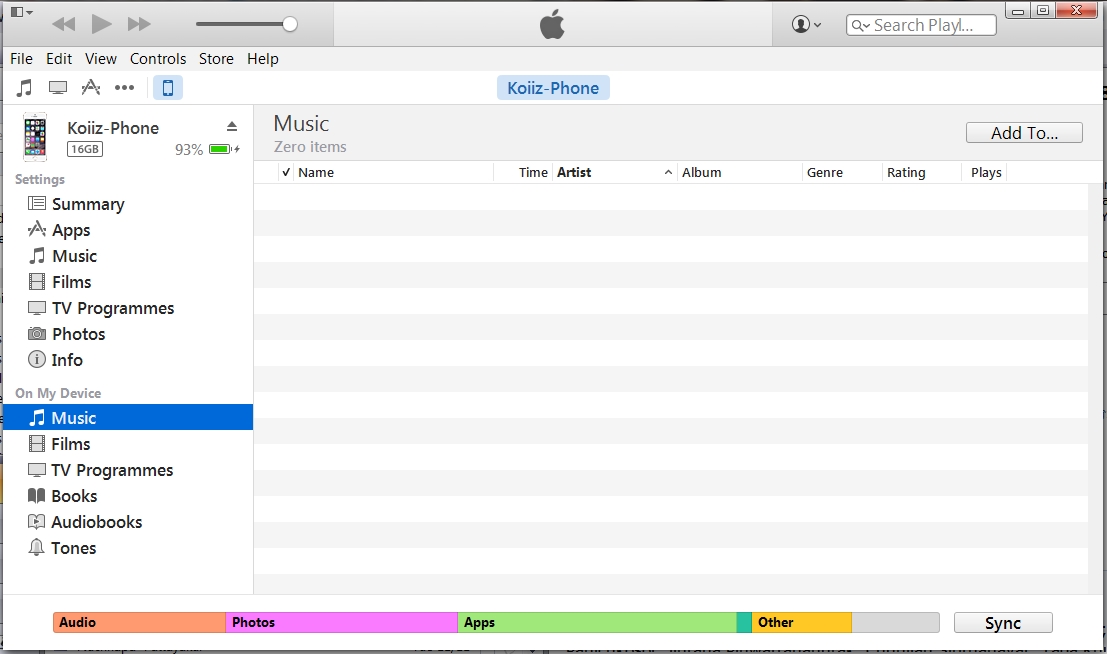Sort by Album column
The width and height of the screenshot is (1107, 654).
tap(702, 172)
